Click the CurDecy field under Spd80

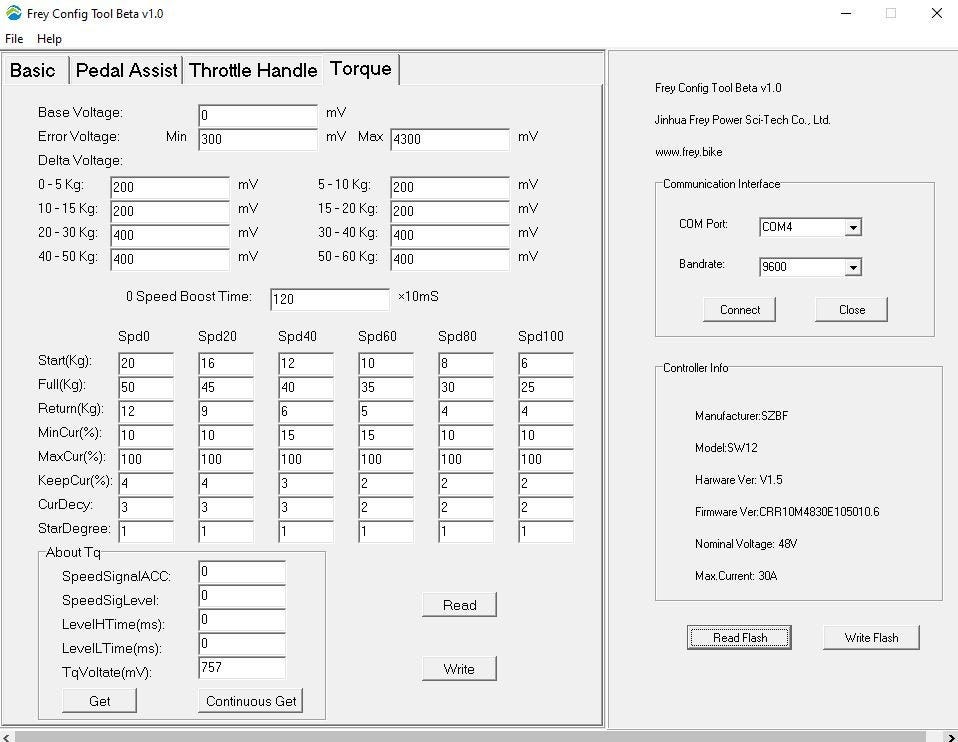pyautogui.click(x=466, y=507)
